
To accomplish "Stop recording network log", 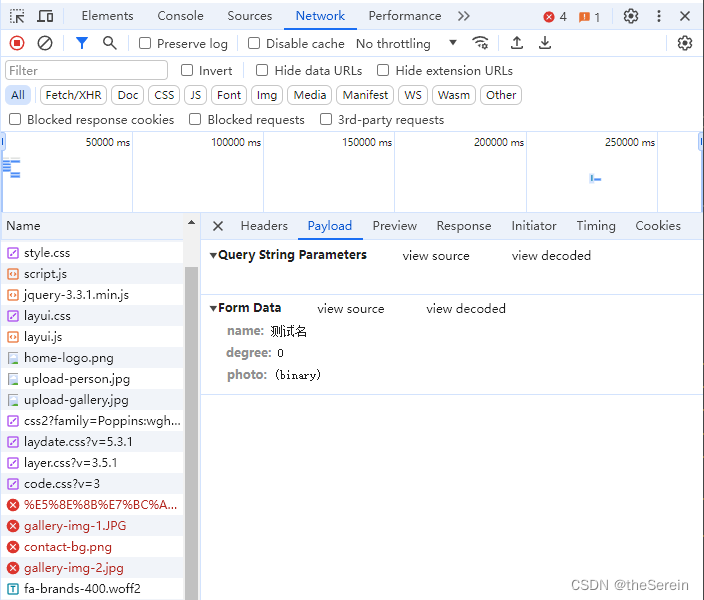I will (x=17, y=44).
